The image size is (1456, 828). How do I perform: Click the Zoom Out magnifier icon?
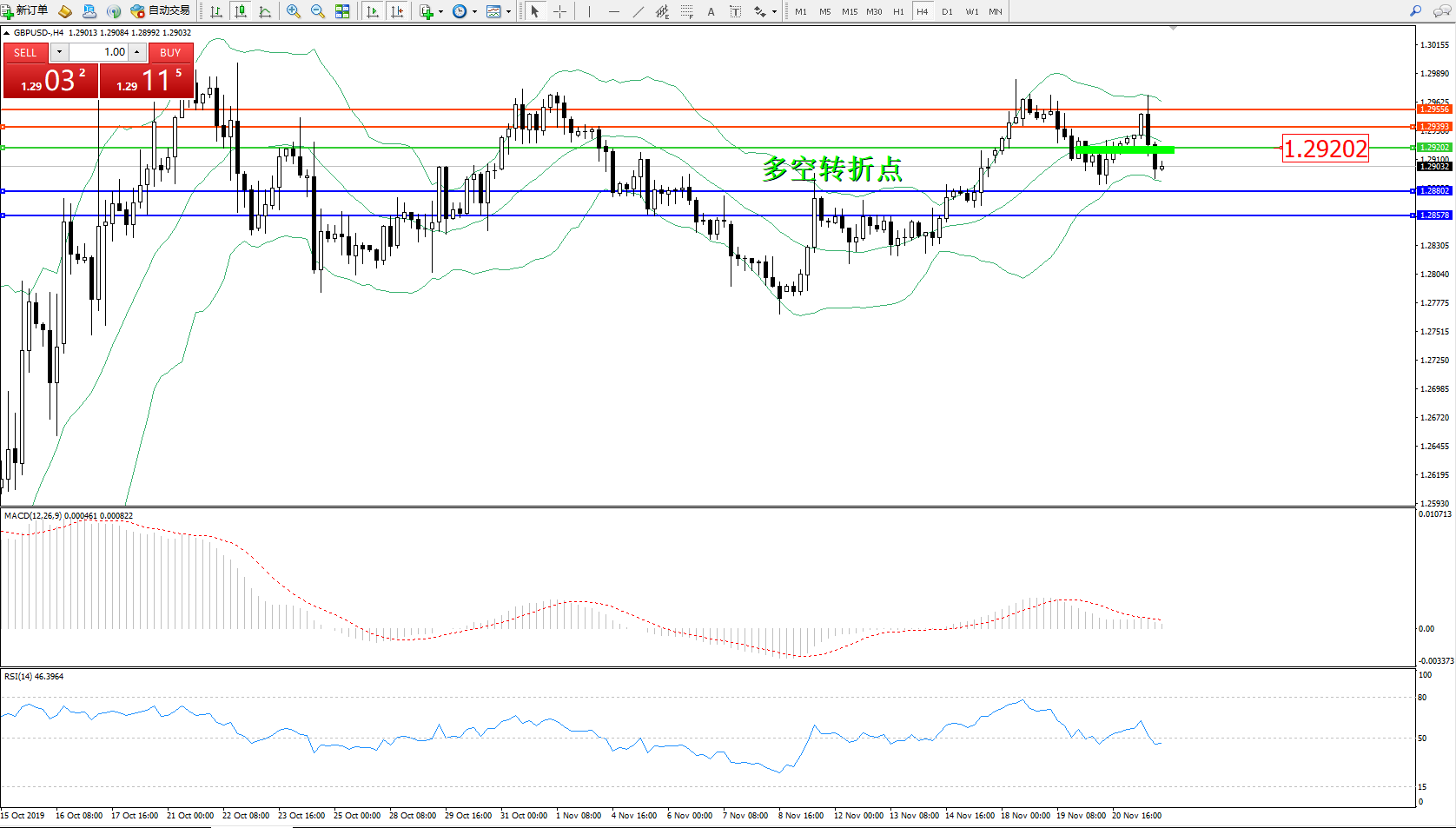tap(318, 11)
